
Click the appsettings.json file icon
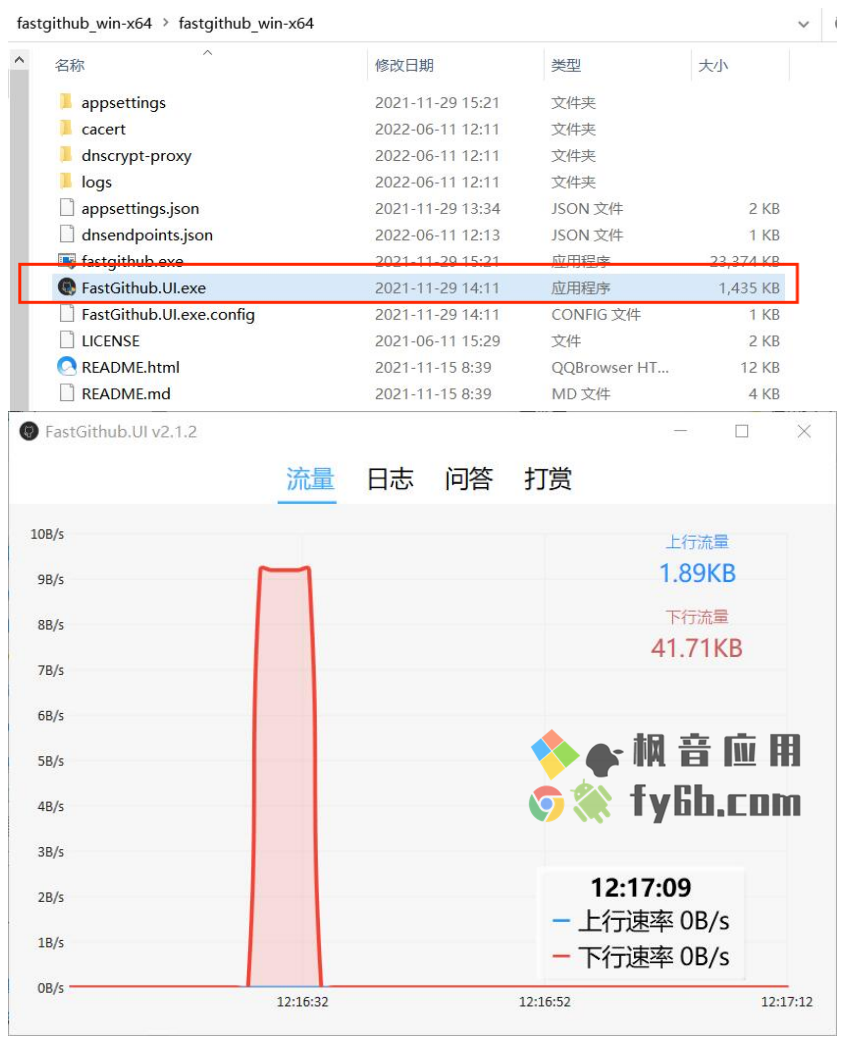pyautogui.click(x=67, y=208)
